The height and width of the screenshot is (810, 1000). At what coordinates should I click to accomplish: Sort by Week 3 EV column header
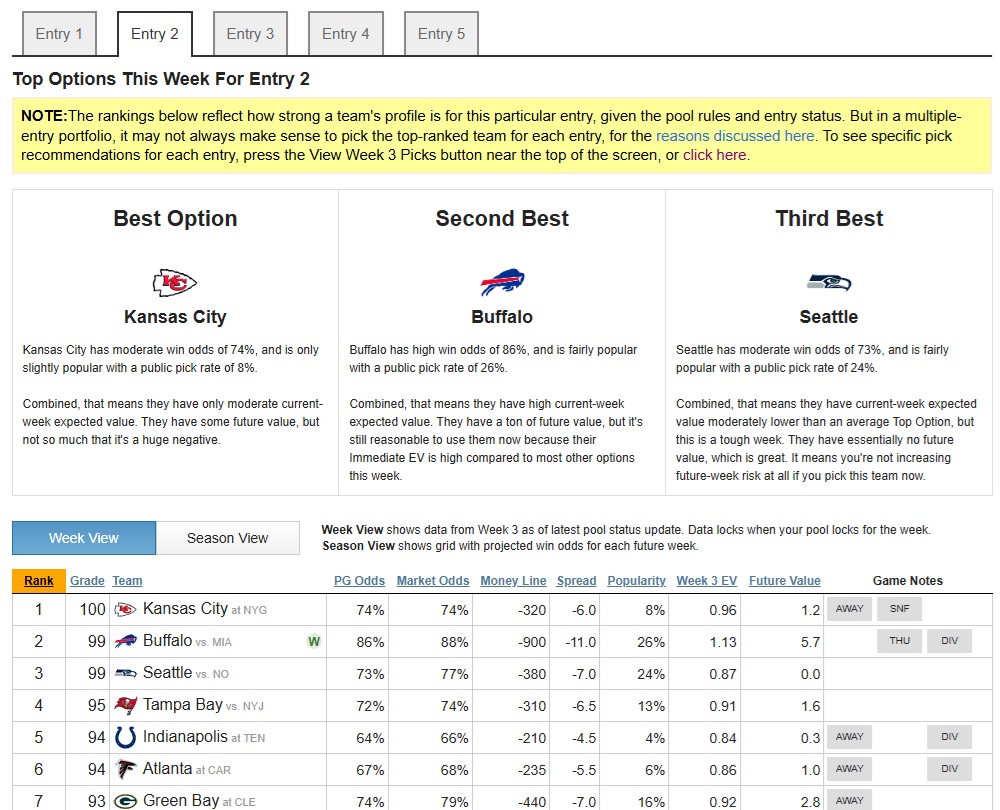pos(706,581)
